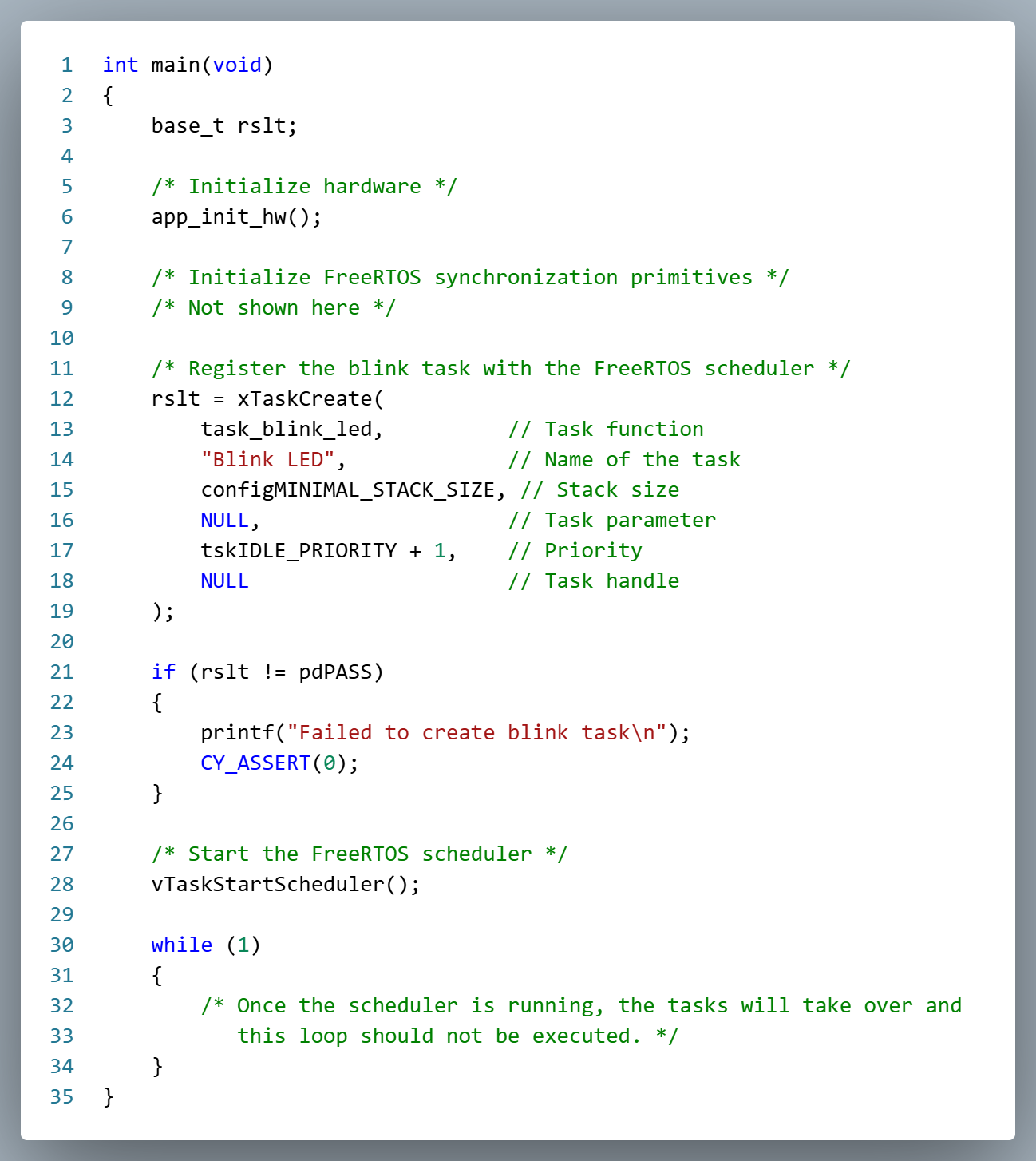The width and height of the screenshot is (1036, 1161).
Task: Click the Task handle comment on line 18
Action: pyautogui.click(x=595, y=580)
